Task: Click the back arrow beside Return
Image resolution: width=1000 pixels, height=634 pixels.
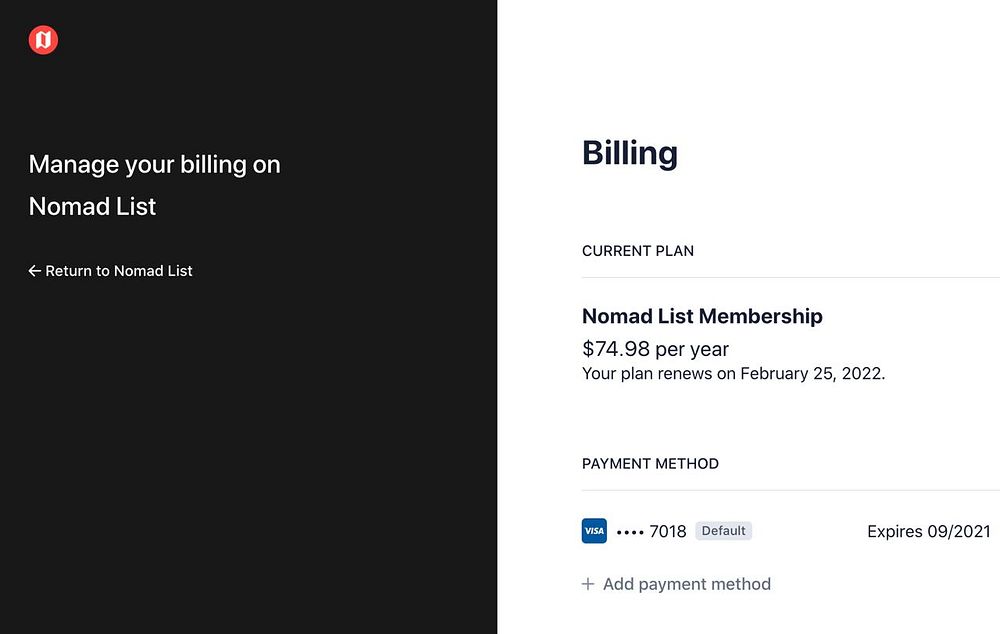Action: pos(35,271)
